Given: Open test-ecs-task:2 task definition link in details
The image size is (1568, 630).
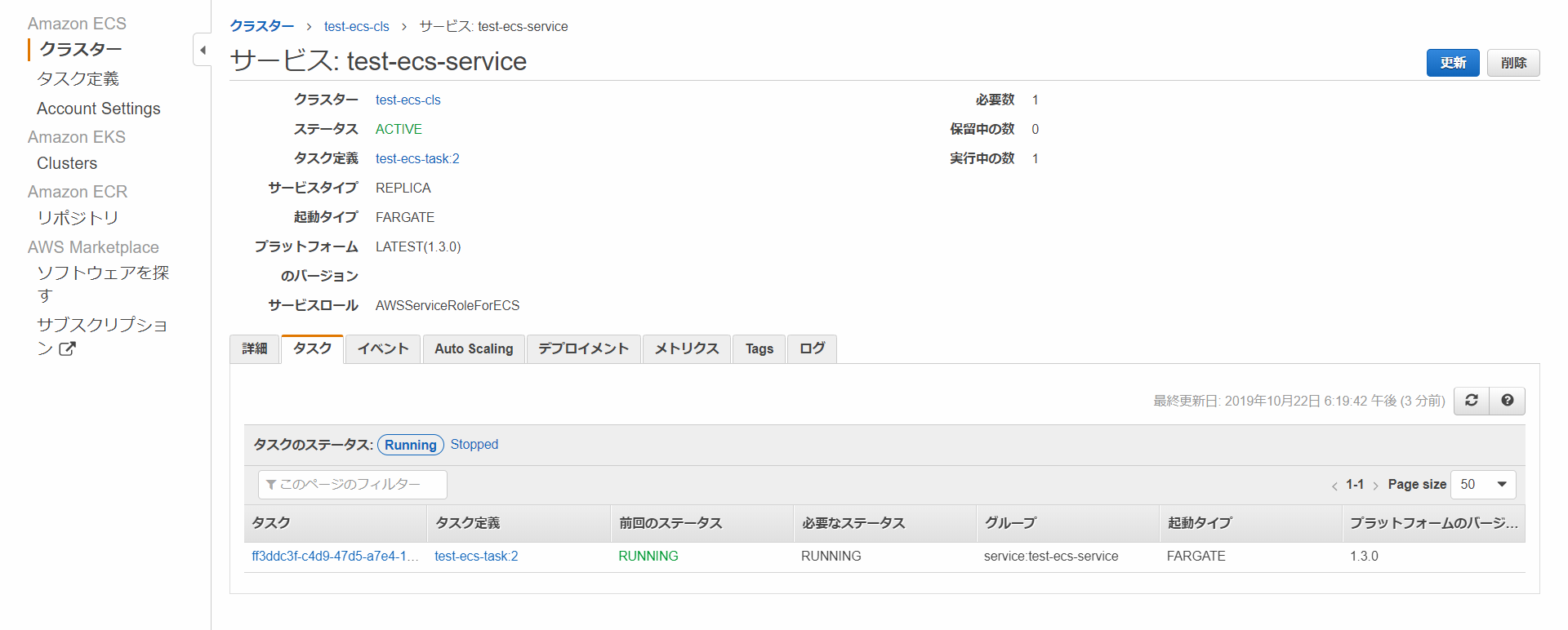Looking at the screenshot, I should point(417,159).
